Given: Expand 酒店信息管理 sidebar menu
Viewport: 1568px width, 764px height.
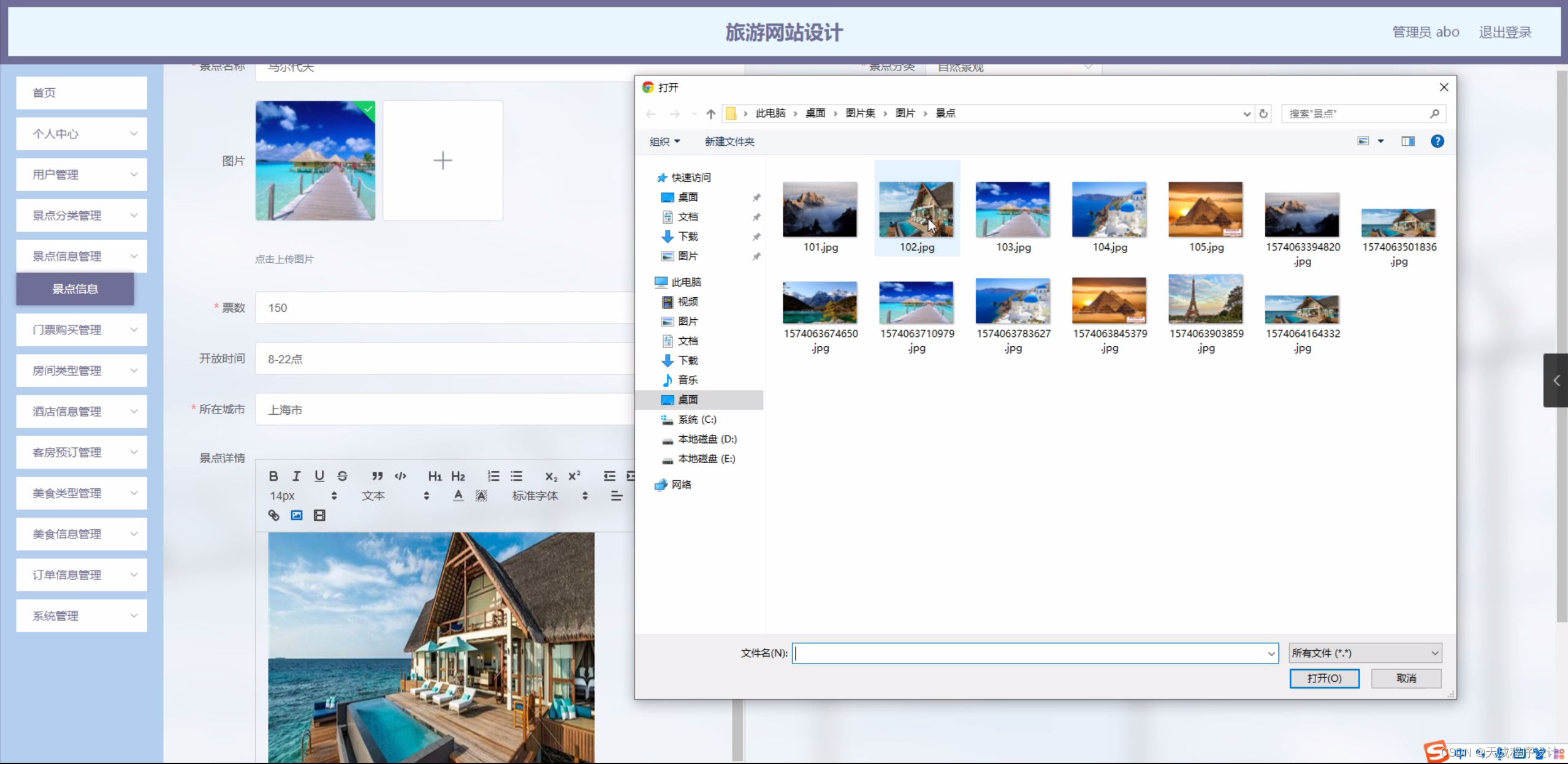Looking at the screenshot, I should point(82,411).
